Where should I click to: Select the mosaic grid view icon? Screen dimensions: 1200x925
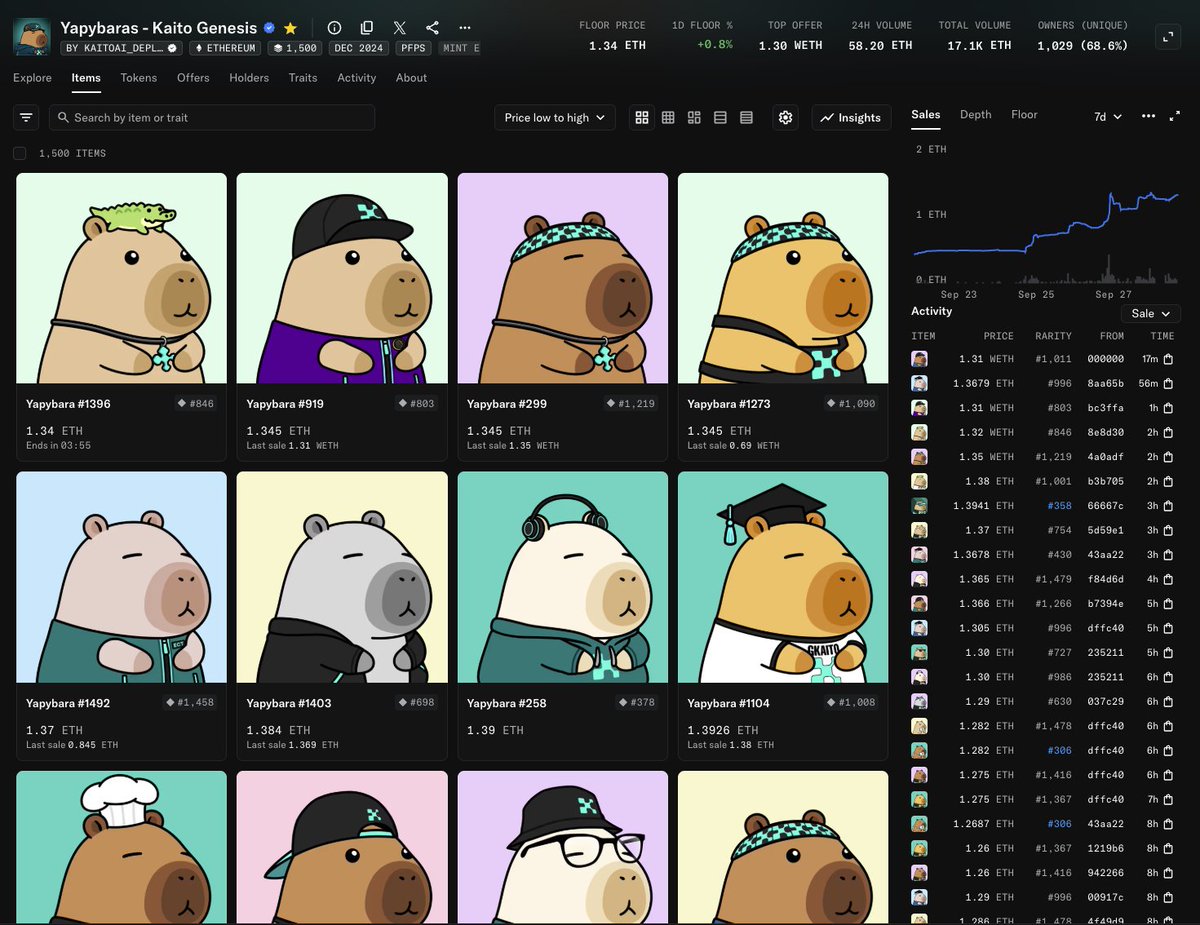(694, 117)
